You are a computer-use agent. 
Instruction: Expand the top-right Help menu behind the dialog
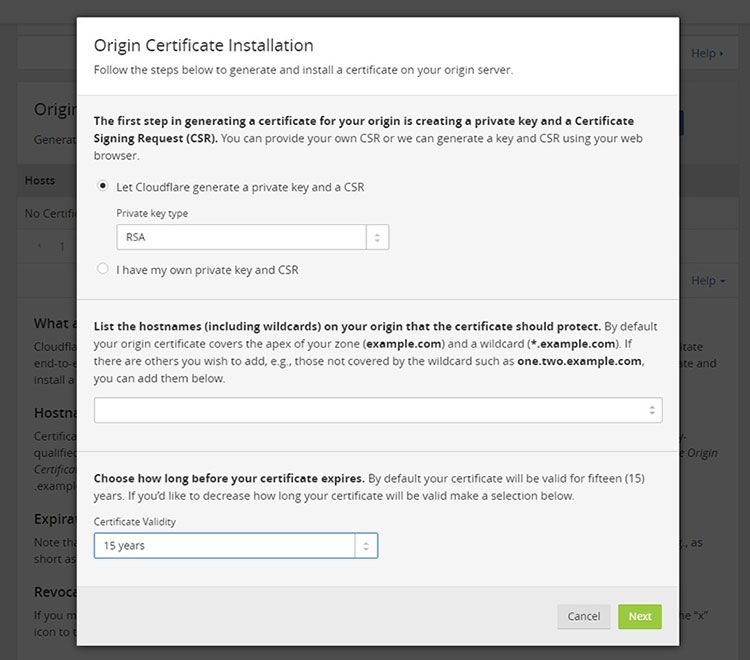708,53
